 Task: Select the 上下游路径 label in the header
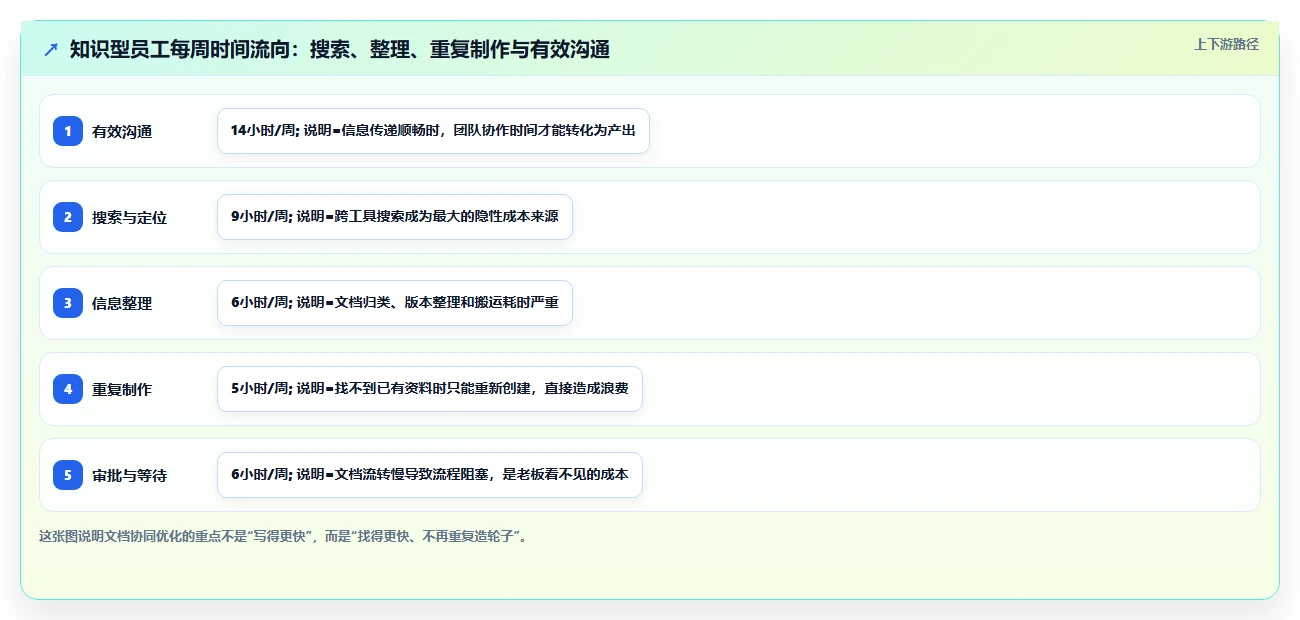click(1226, 45)
